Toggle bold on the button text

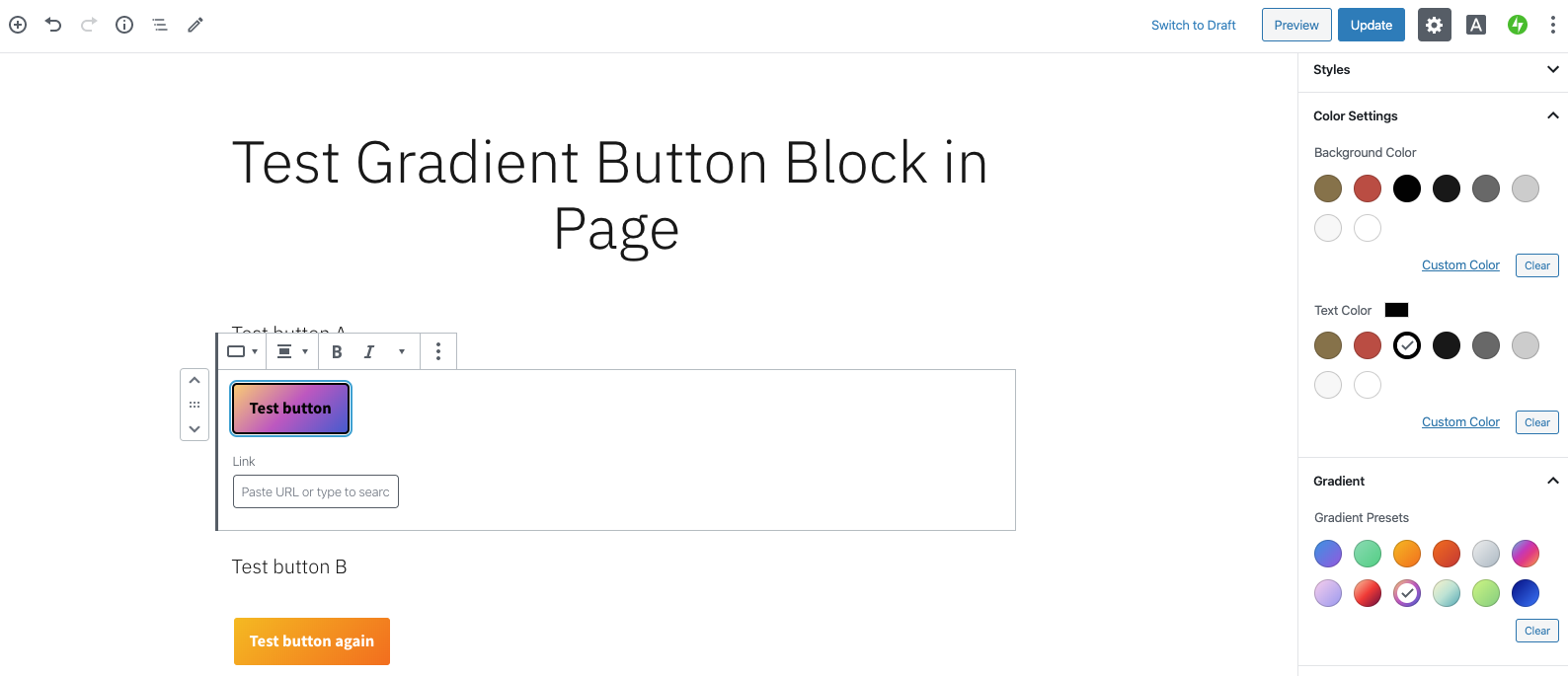(337, 351)
